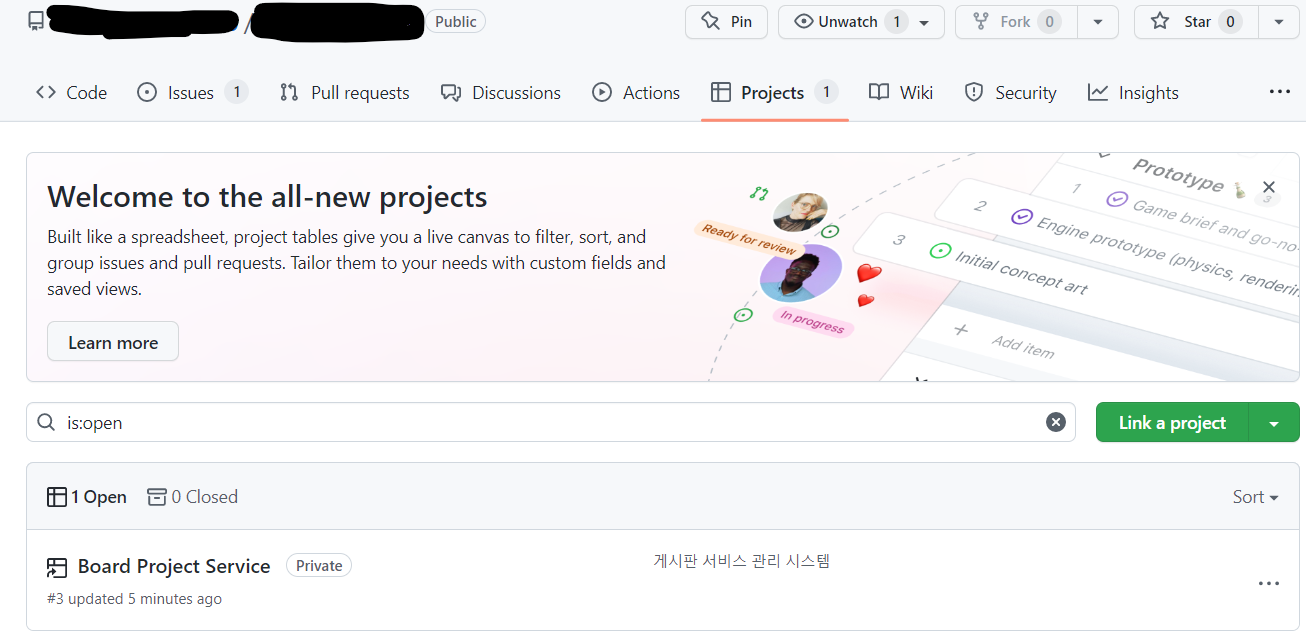Image resolution: width=1306 pixels, height=637 pixels.
Task: Expand the Fork options arrow
Action: (1098, 22)
